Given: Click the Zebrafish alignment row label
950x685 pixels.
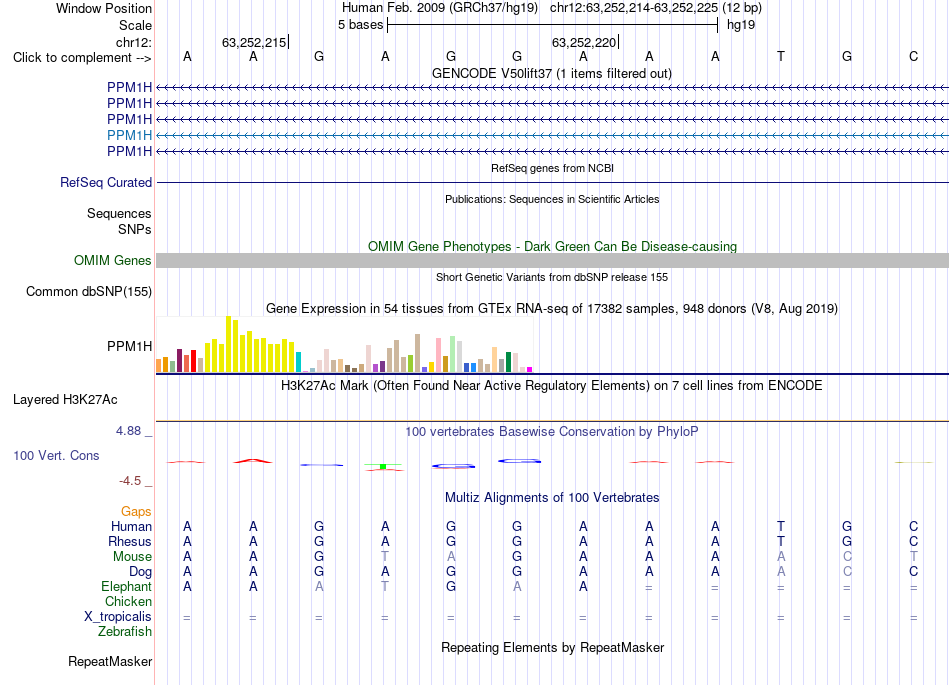Looking at the screenshot, I should pos(125,631).
